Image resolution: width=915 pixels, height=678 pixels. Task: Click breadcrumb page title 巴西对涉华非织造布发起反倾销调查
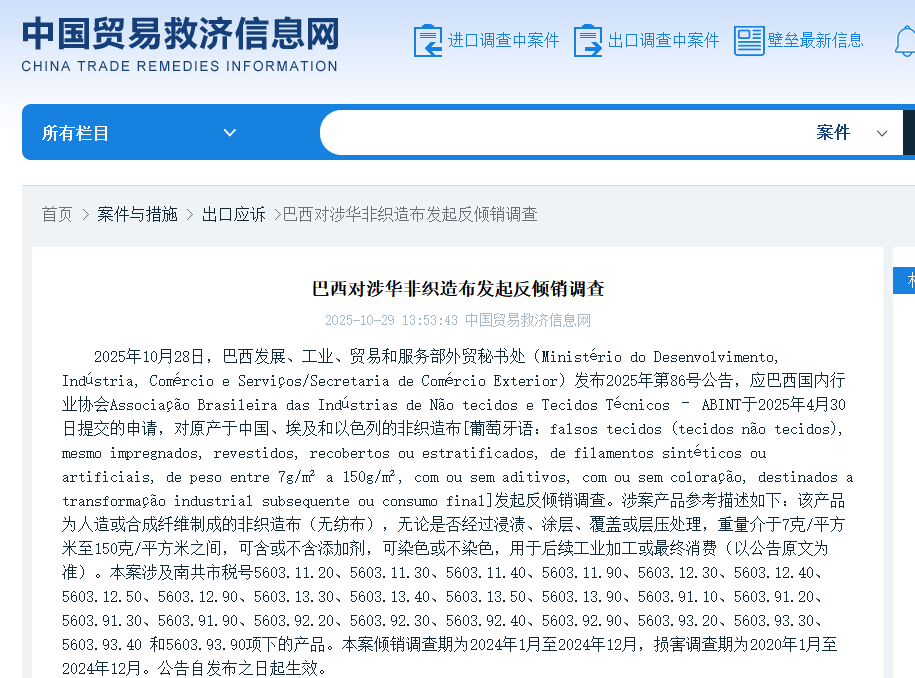point(410,214)
